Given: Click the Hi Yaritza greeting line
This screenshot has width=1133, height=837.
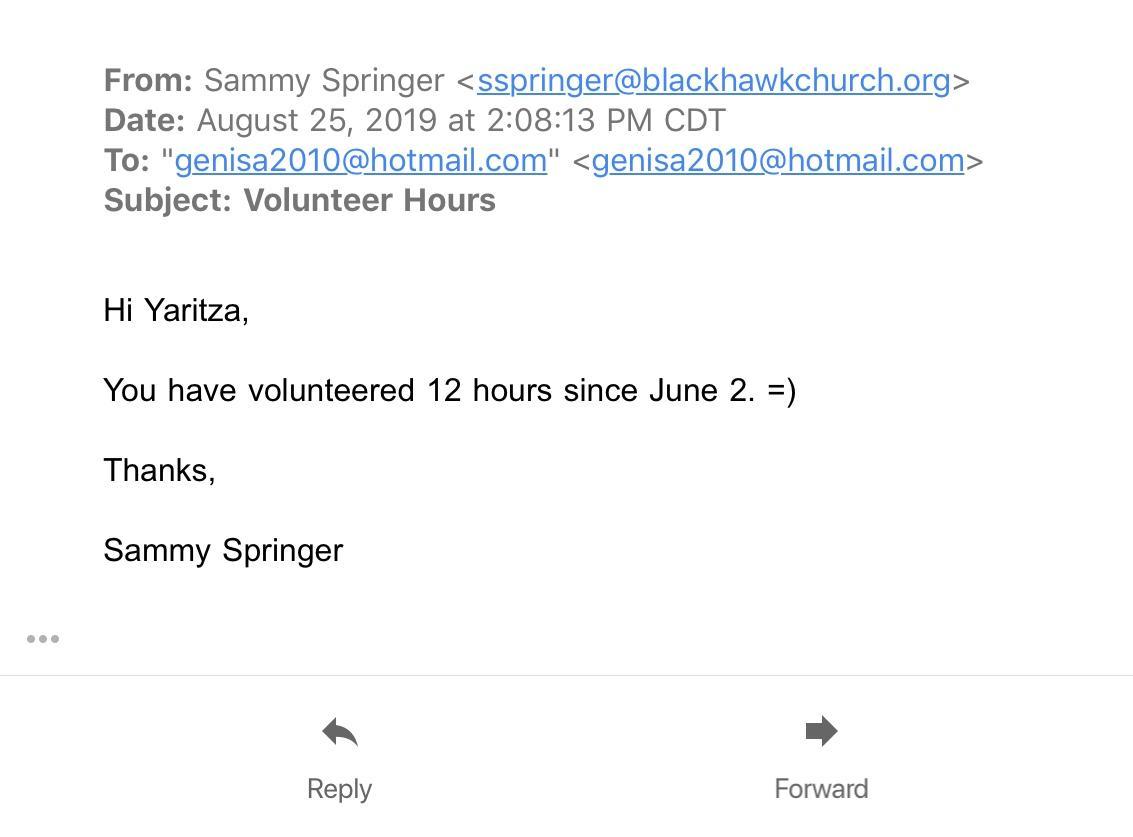Looking at the screenshot, I should pyautogui.click(x=176, y=311).
